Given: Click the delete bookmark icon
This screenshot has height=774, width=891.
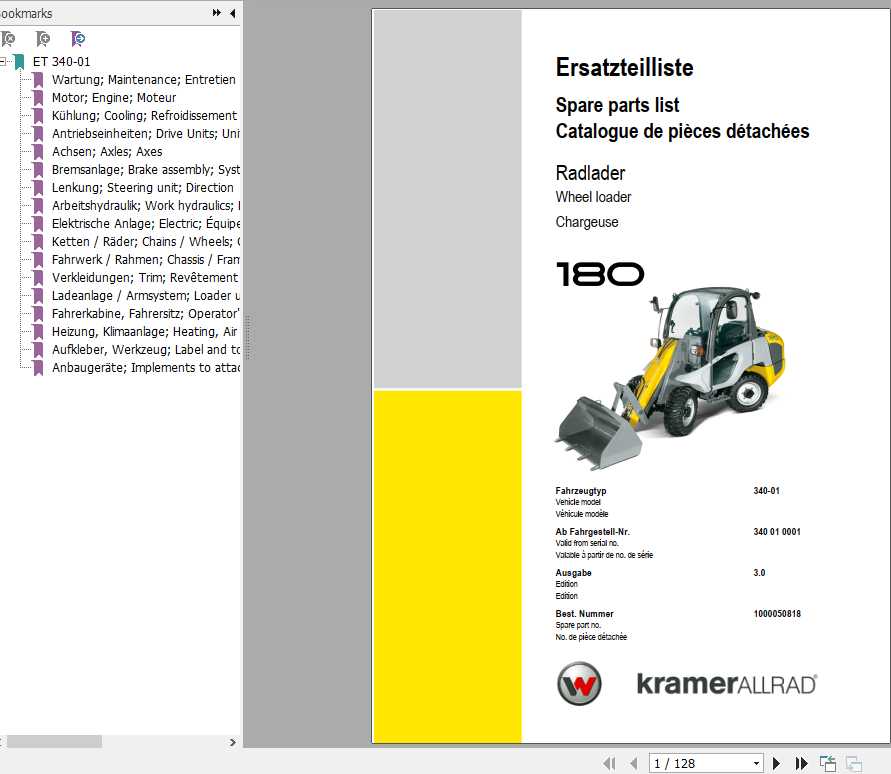Looking at the screenshot, I should [8, 39].
